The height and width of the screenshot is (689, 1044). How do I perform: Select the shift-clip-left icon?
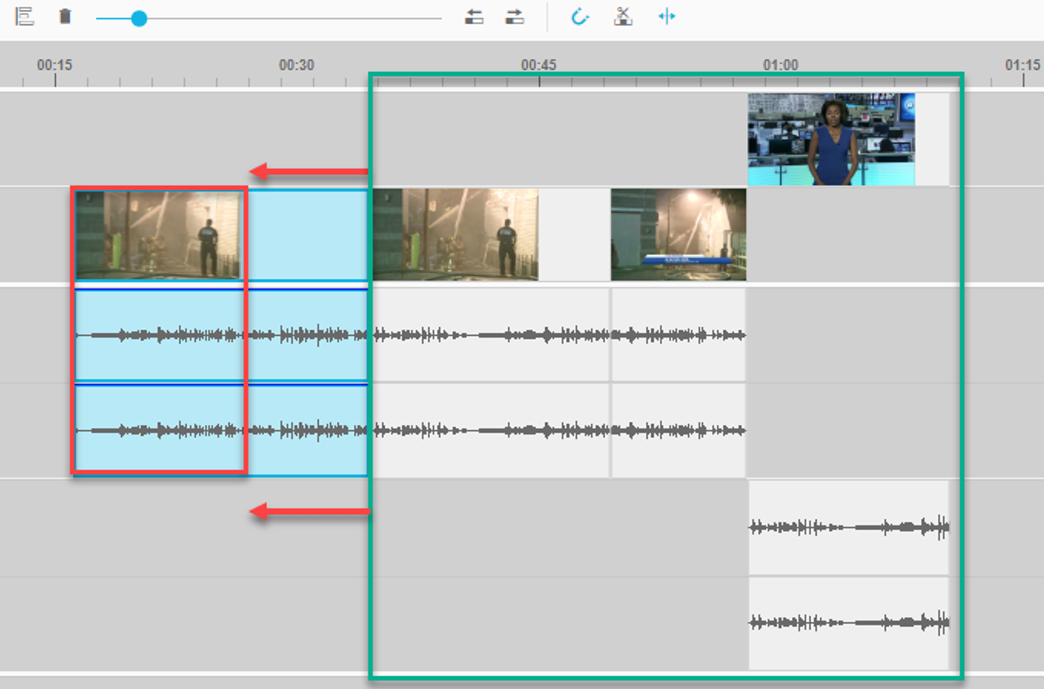click(x=474, y=16)
